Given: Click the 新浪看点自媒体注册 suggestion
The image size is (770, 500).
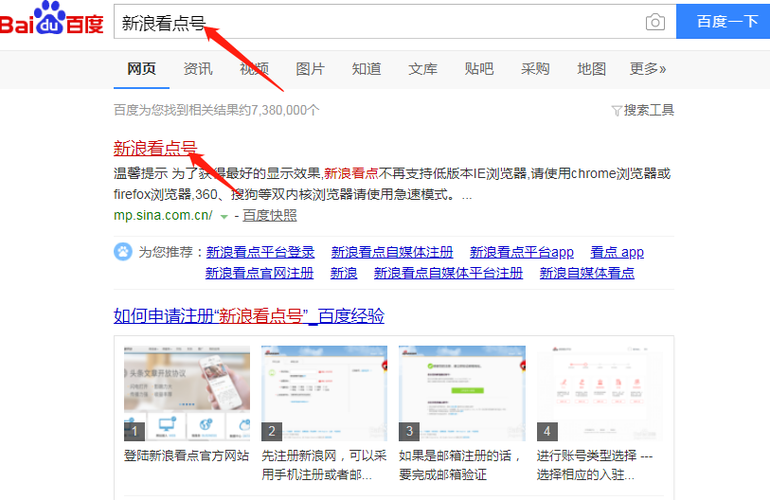Looking at the screenshot, I should pyautogui.click(x=392, y=252).
